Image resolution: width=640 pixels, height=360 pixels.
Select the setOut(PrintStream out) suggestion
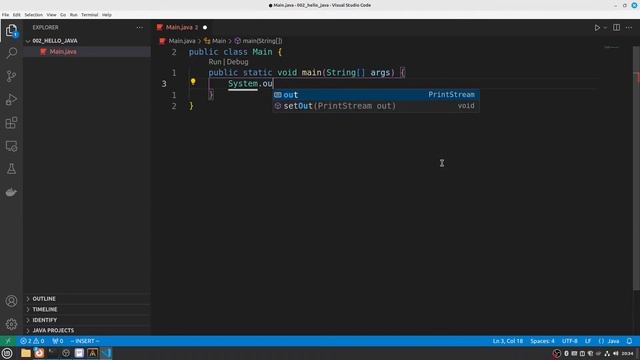point(376,106)
